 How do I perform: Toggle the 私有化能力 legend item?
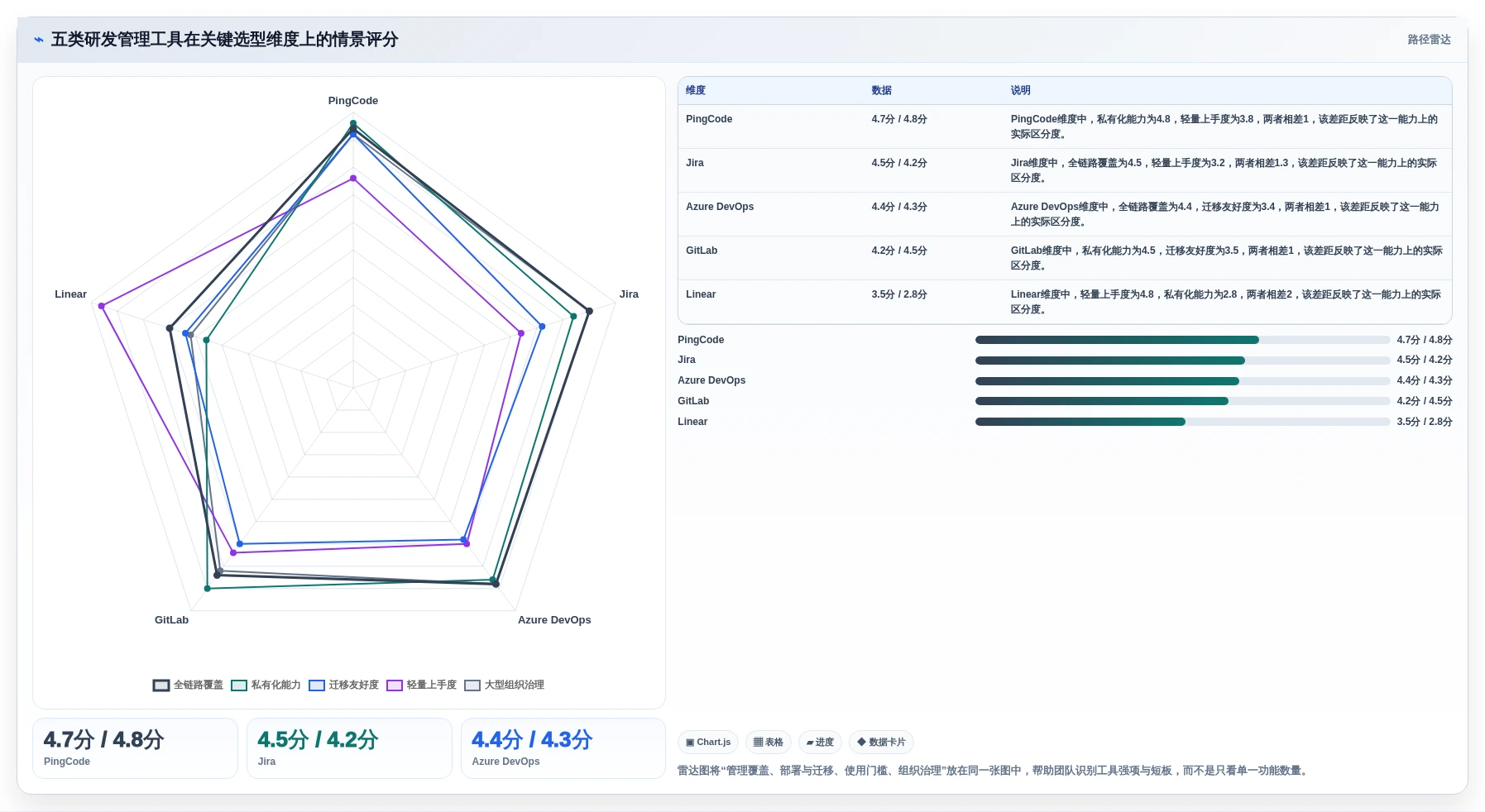coord(266,685)
